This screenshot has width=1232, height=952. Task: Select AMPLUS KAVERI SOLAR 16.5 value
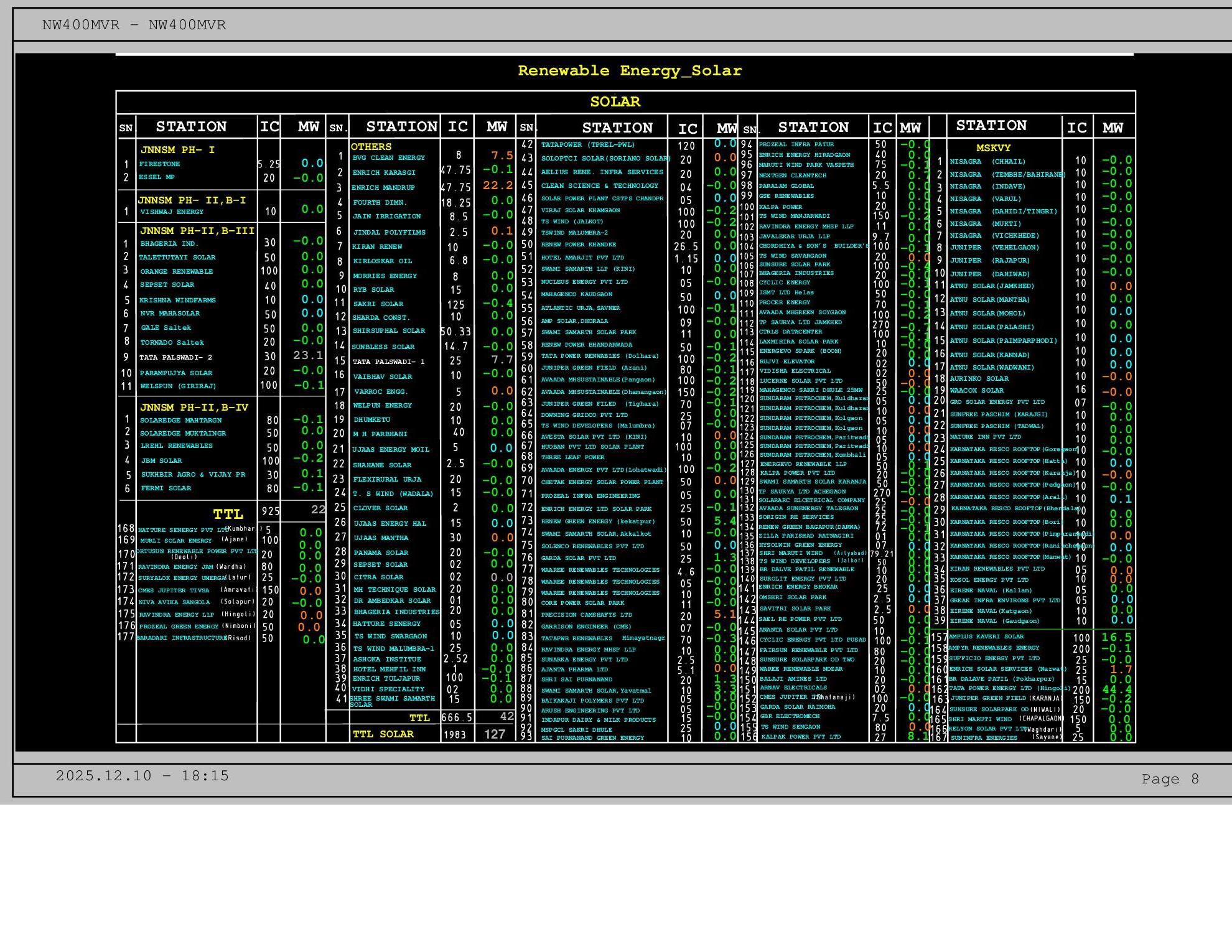pyautogui.click(x=1116, y=637)
